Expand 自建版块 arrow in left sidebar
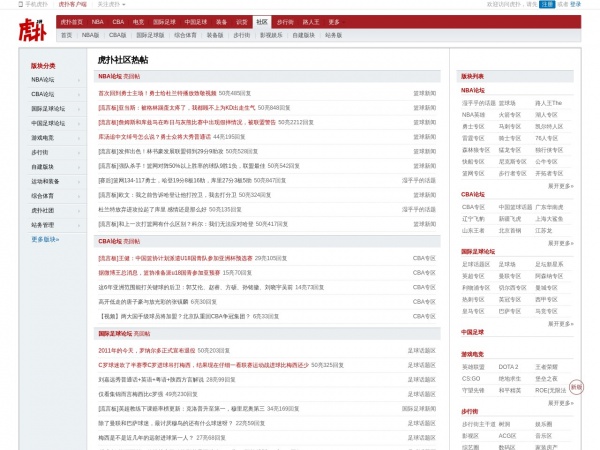 [x=79, y=167]
